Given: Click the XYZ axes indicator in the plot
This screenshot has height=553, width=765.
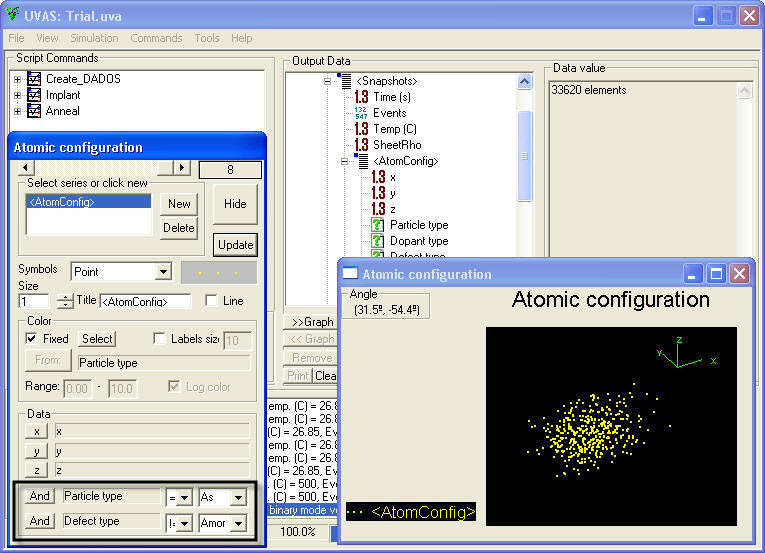Looking at the screenshot, I should click(x=687, y=352).
